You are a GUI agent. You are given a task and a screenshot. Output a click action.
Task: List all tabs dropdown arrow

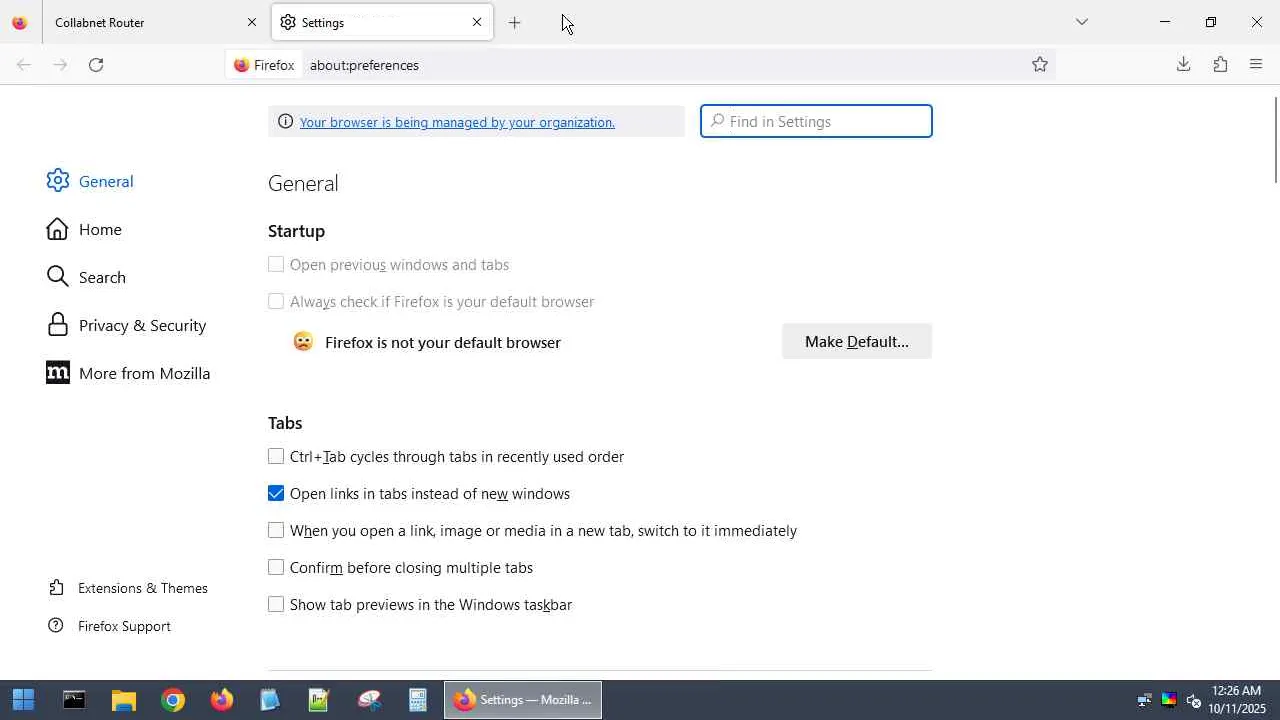(x=1082, y=22)
